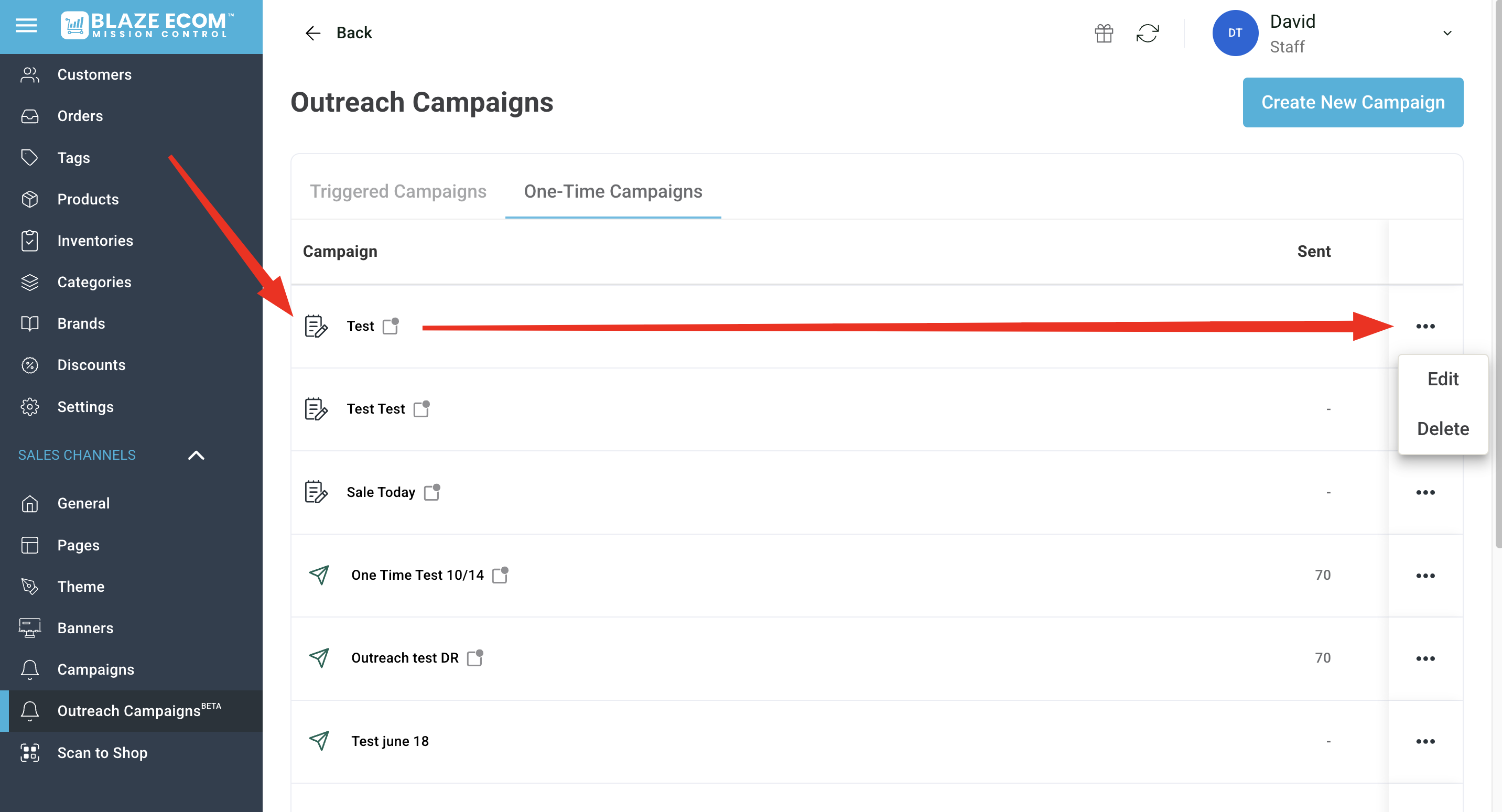The width and height of the screenshot is (1502, 812).
Task: Click Create New Campaign button
Action: [1352, 102]
